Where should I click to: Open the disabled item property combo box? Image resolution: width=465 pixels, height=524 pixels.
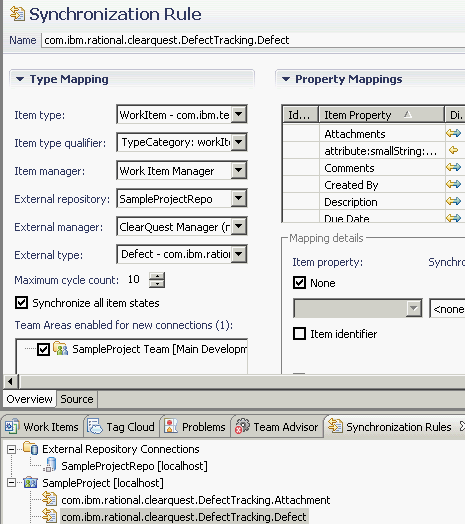point(357,308)
